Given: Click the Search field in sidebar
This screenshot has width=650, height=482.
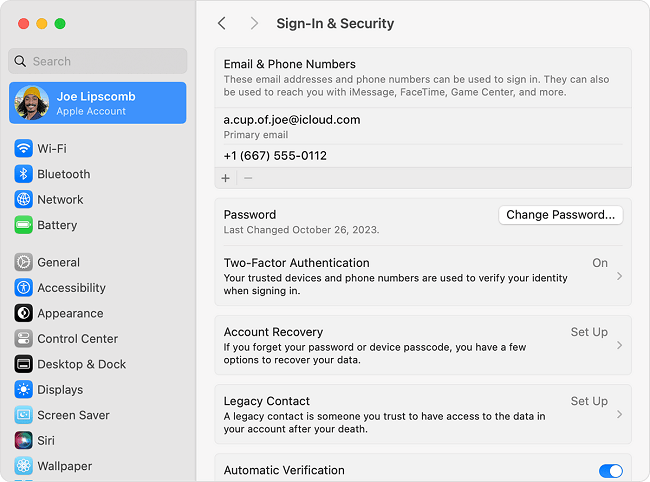Looking at the screenshot, I should coord(98,61).
